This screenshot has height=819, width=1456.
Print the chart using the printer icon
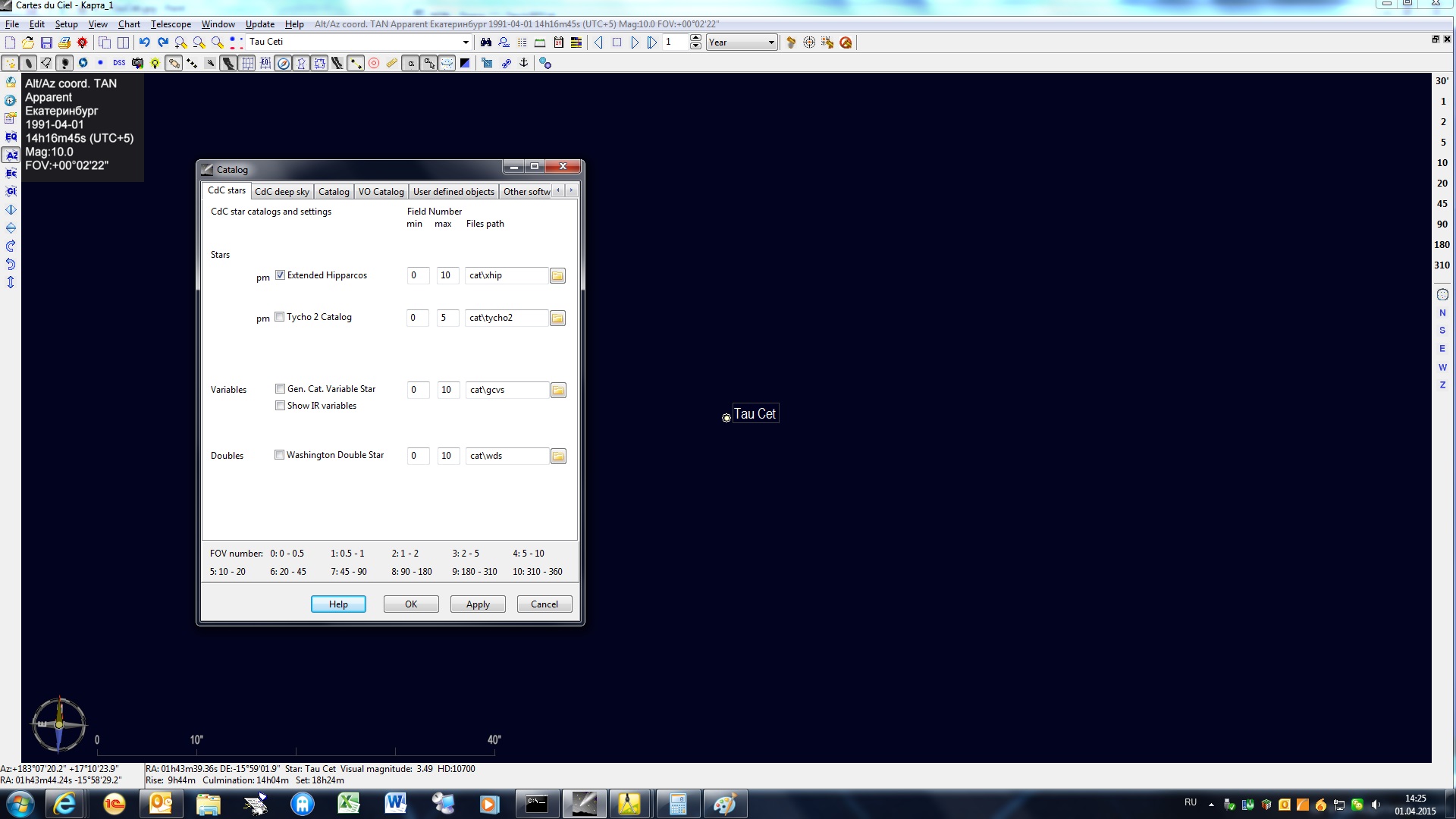point(64,42)
